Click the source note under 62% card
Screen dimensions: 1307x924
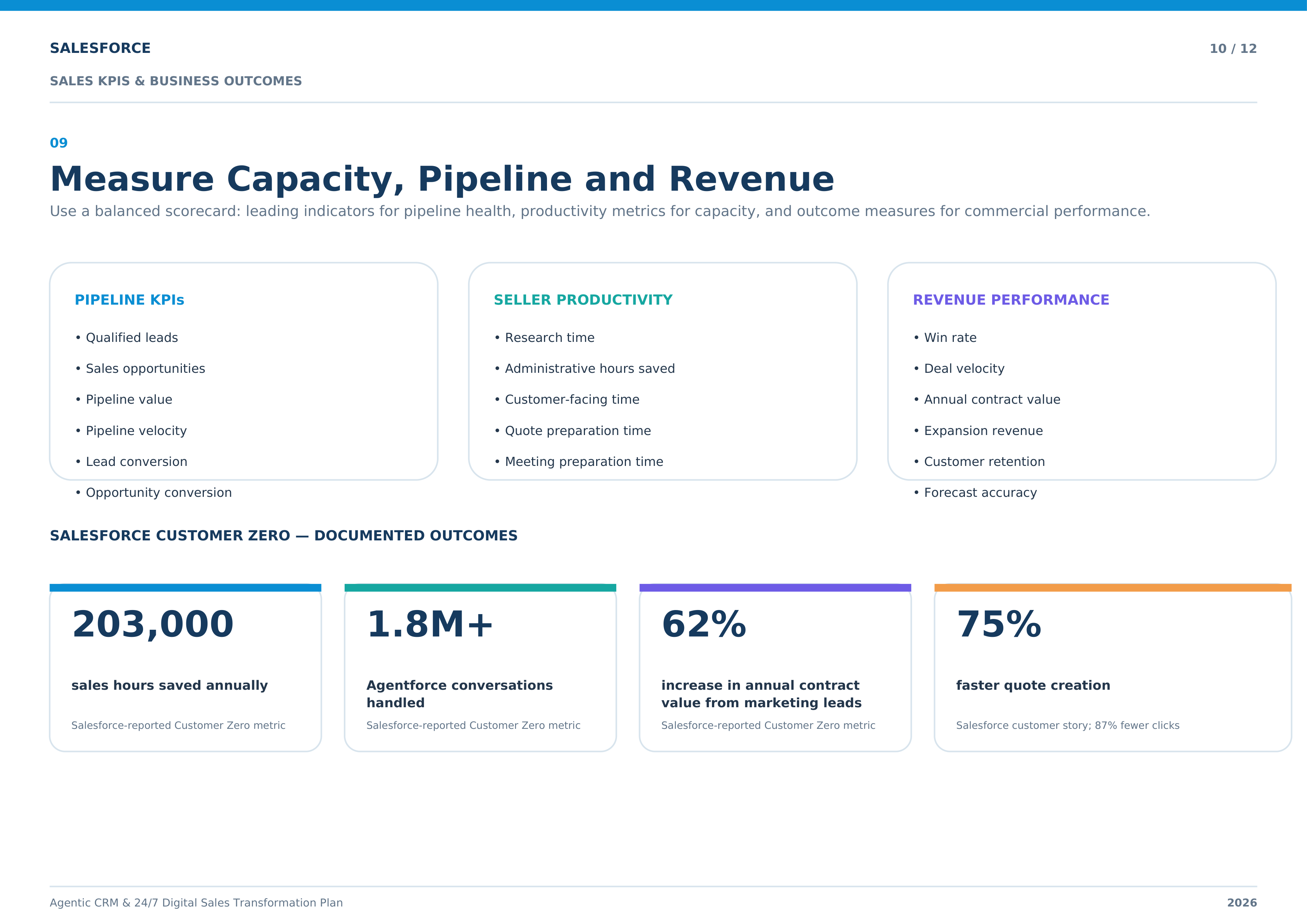(x=768, y=725)
